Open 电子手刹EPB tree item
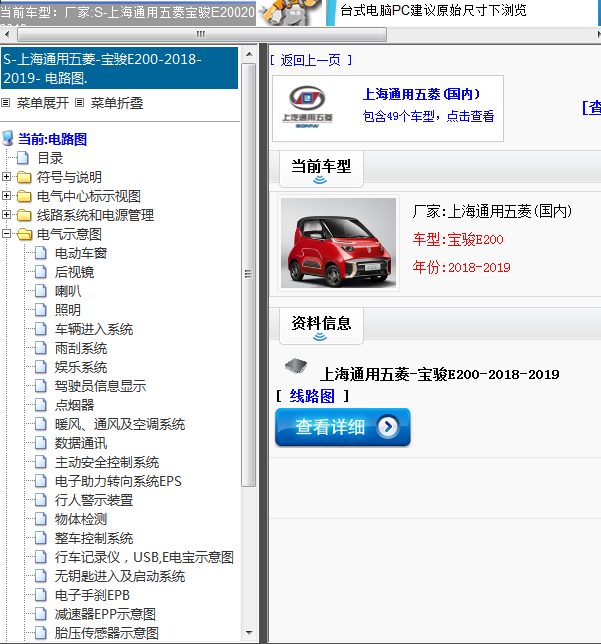Viewport: 601px width, 644px height. tap(92, 595)
